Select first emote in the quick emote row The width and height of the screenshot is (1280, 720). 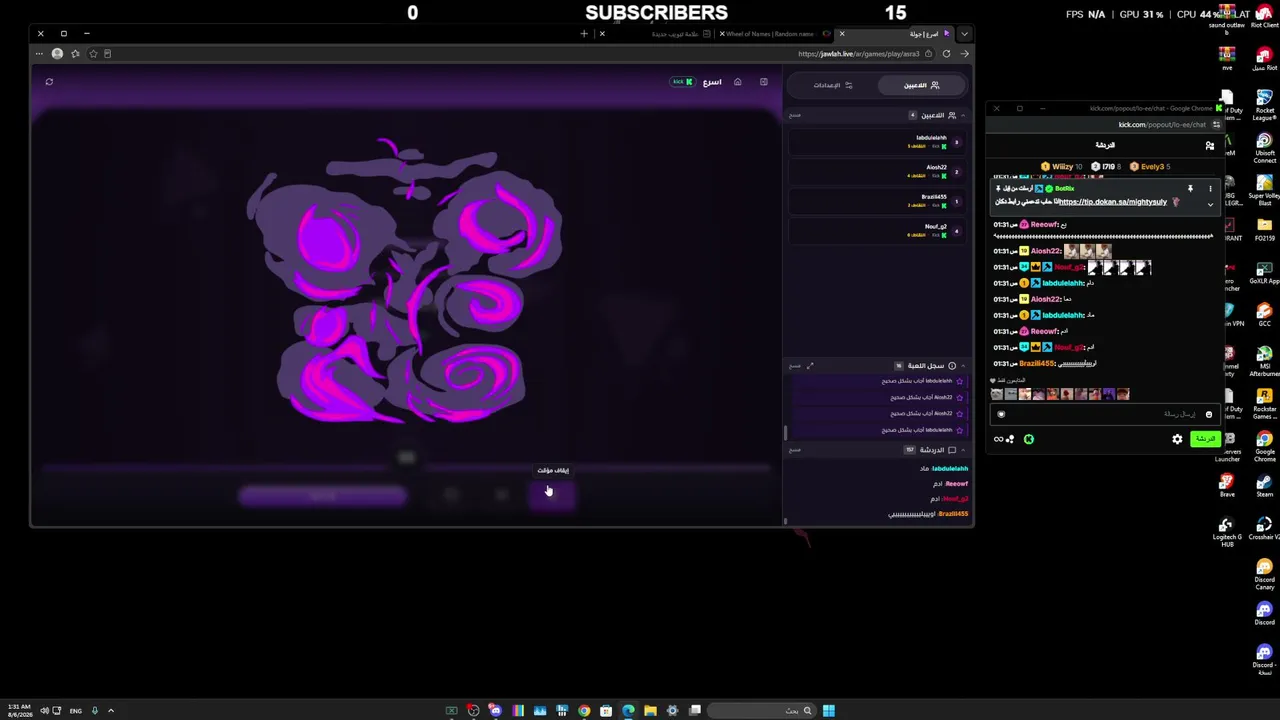[997, 394]
